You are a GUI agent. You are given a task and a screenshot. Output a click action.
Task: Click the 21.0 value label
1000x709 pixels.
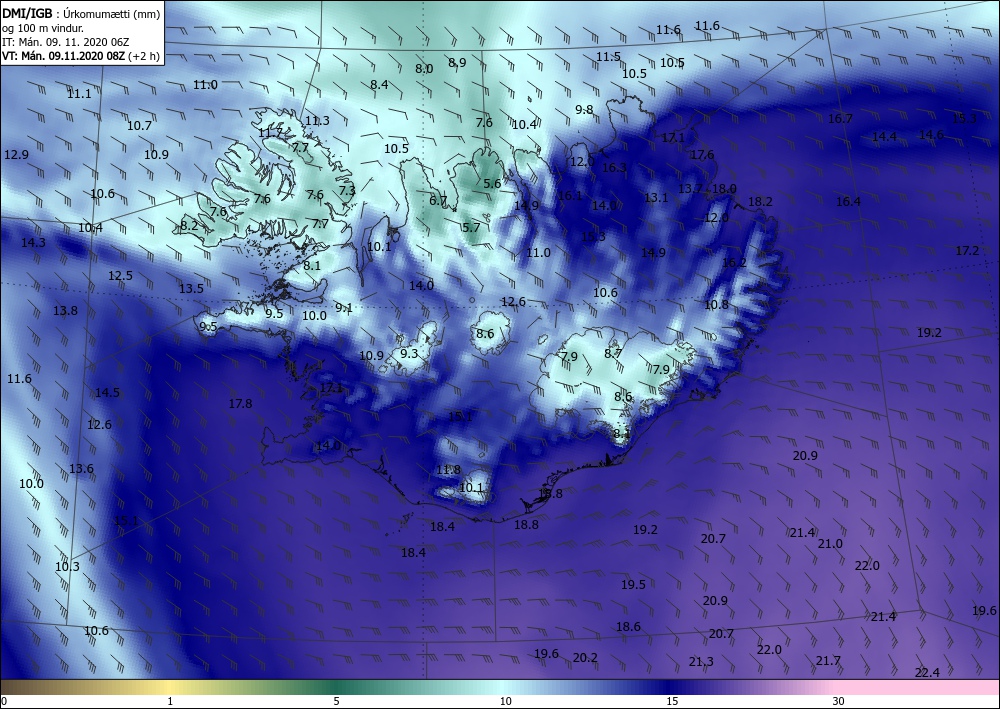[x=830, y=544]
